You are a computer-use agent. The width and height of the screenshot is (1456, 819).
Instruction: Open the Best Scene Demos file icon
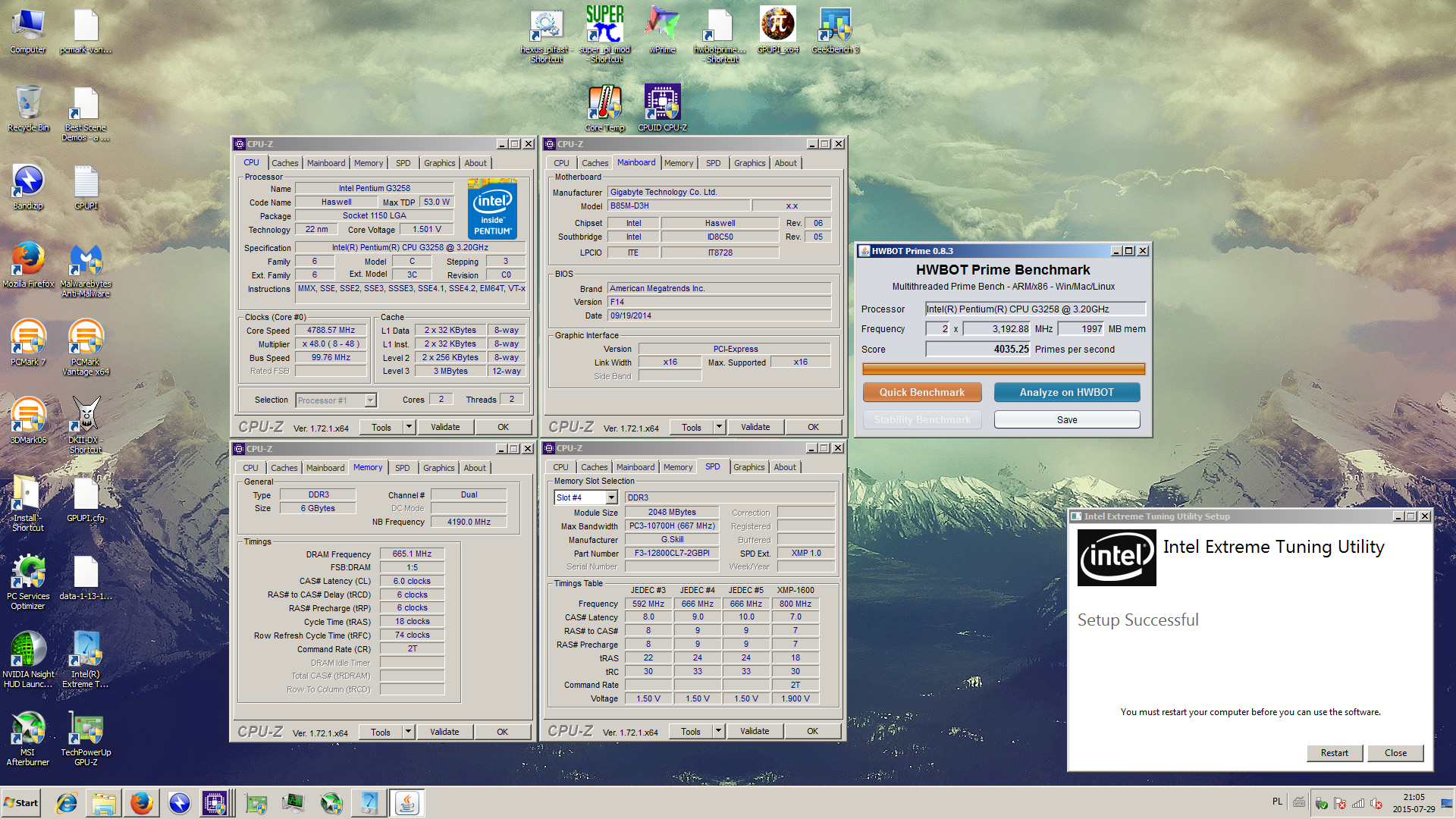click(86, 113)
